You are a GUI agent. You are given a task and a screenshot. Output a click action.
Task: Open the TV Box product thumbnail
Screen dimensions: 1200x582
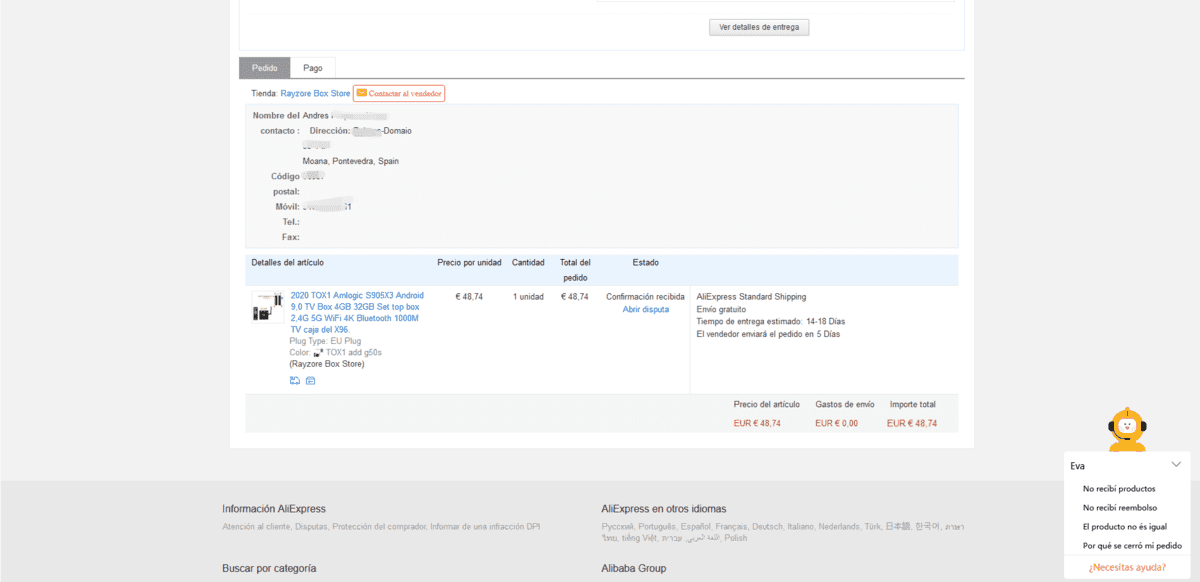[x=267, y=306]
